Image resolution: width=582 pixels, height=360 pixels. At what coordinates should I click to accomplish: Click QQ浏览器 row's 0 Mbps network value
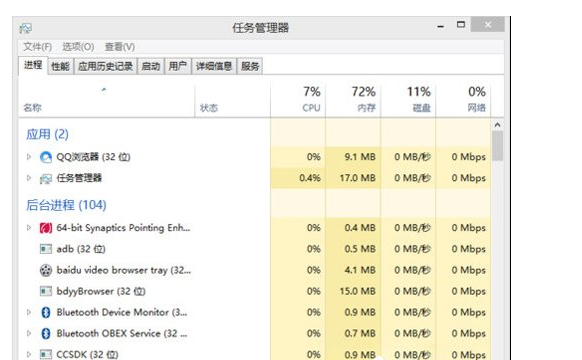pos(468,157)
